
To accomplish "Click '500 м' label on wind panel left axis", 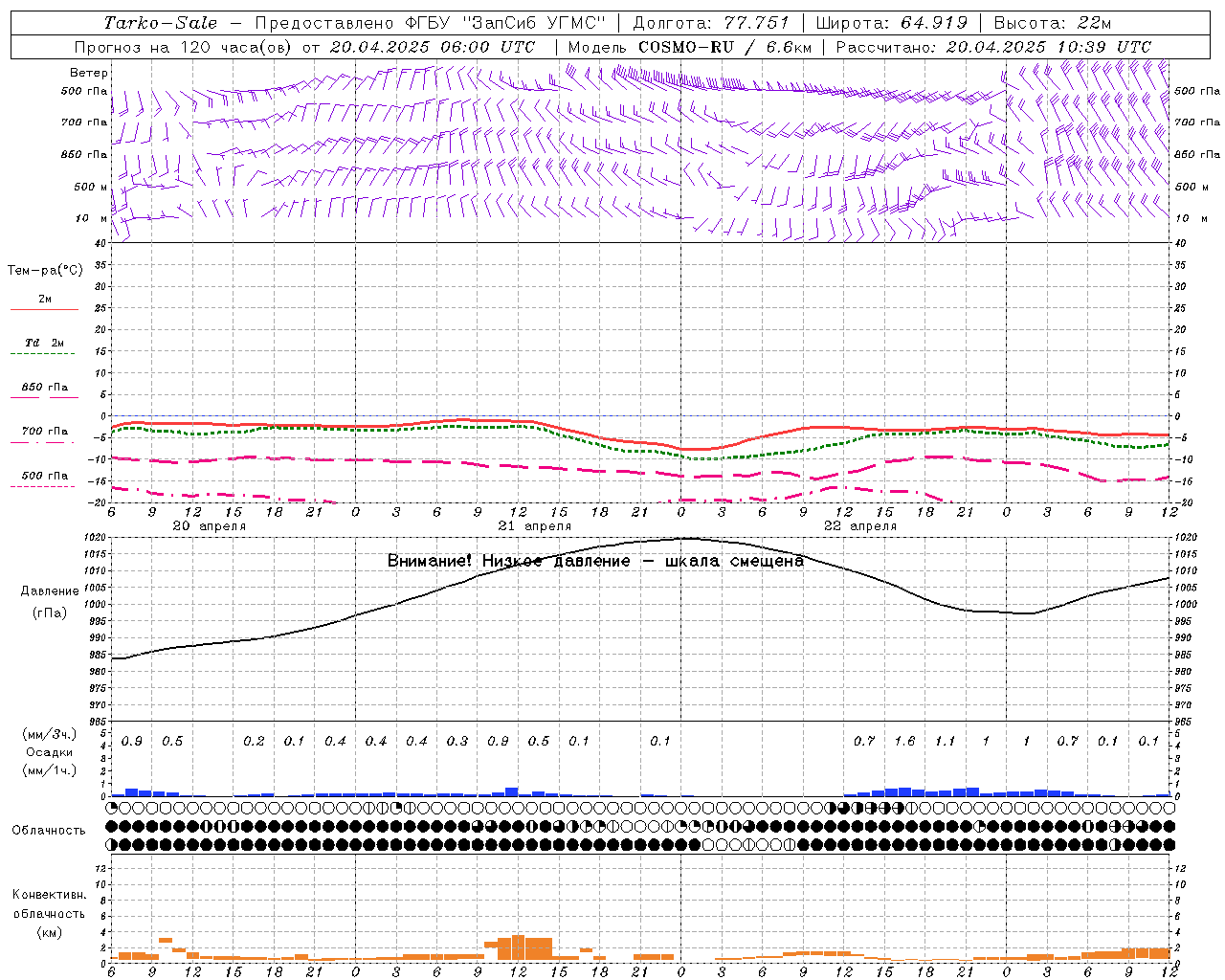I will pyautogui.click(x=91, y=187).
